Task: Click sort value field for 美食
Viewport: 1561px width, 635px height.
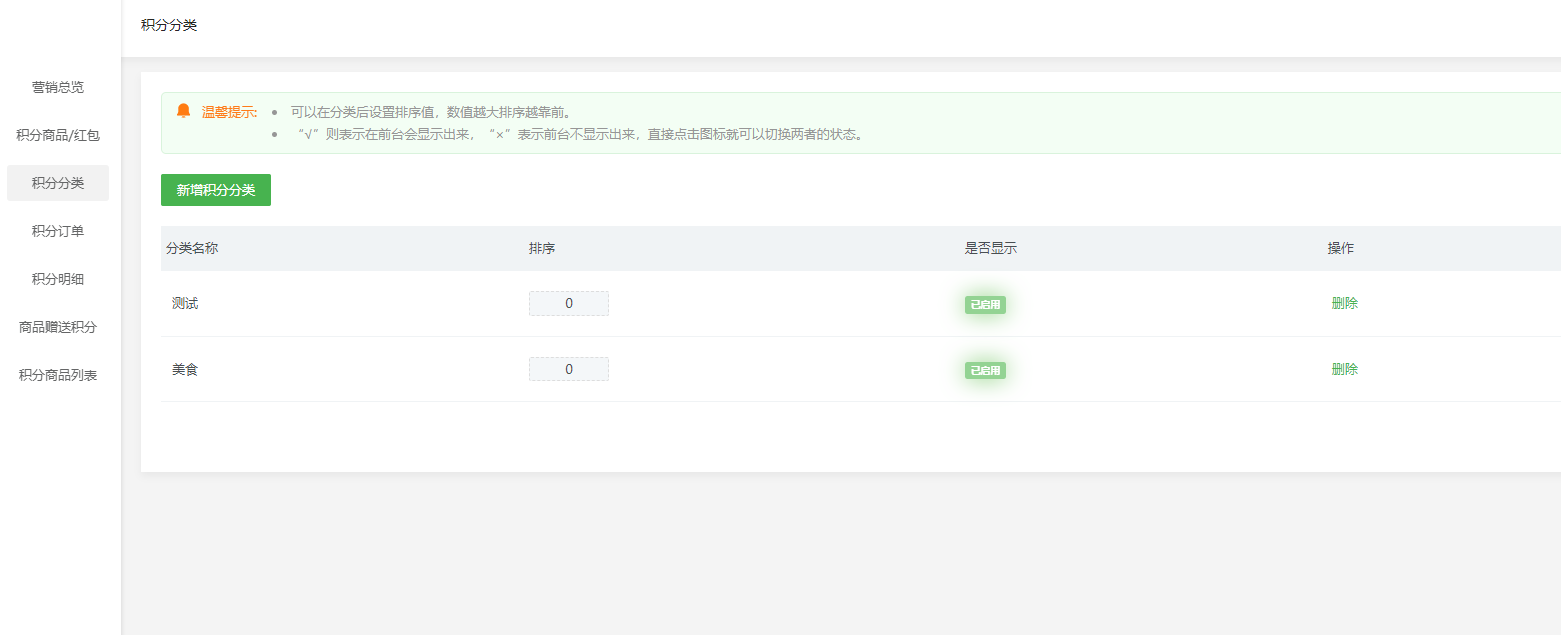Action: pos(569,369)
